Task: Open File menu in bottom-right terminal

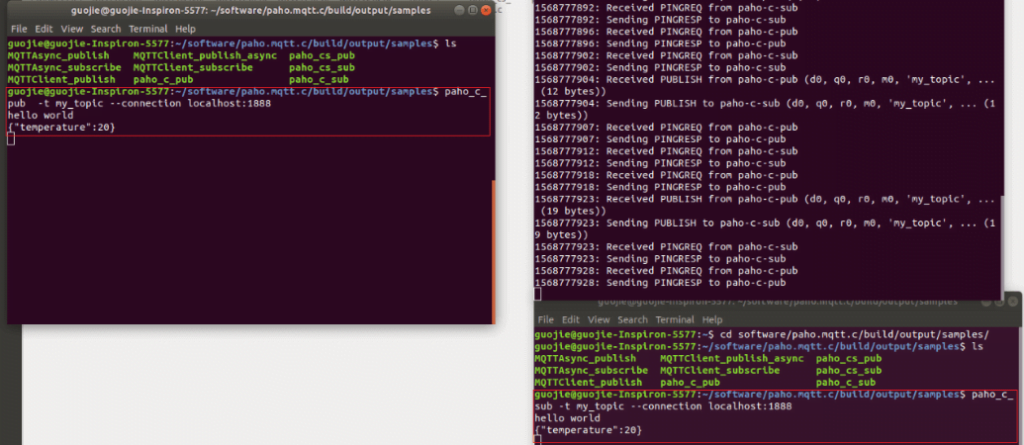Action: click(x=546, y=320)
